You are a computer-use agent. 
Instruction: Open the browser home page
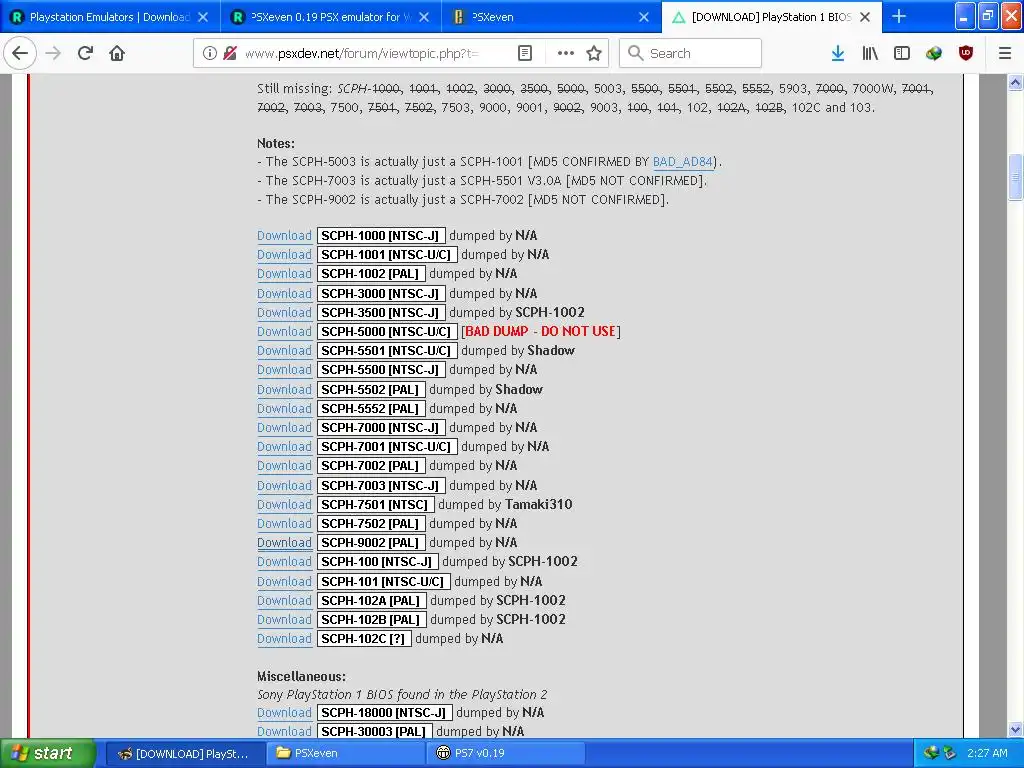pyautogui.click(x=117, y=53)
